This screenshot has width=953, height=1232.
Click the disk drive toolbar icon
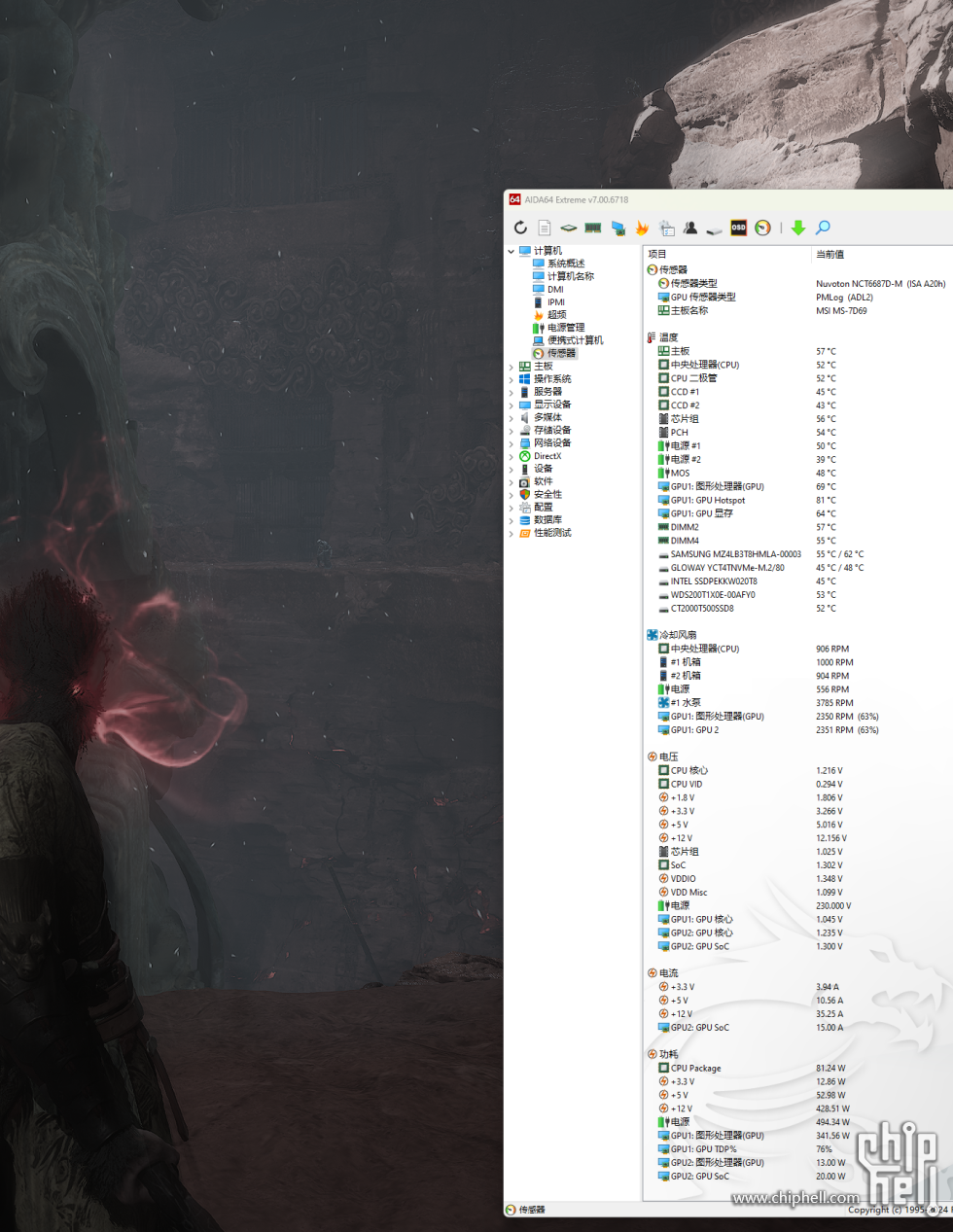(714, 229)
